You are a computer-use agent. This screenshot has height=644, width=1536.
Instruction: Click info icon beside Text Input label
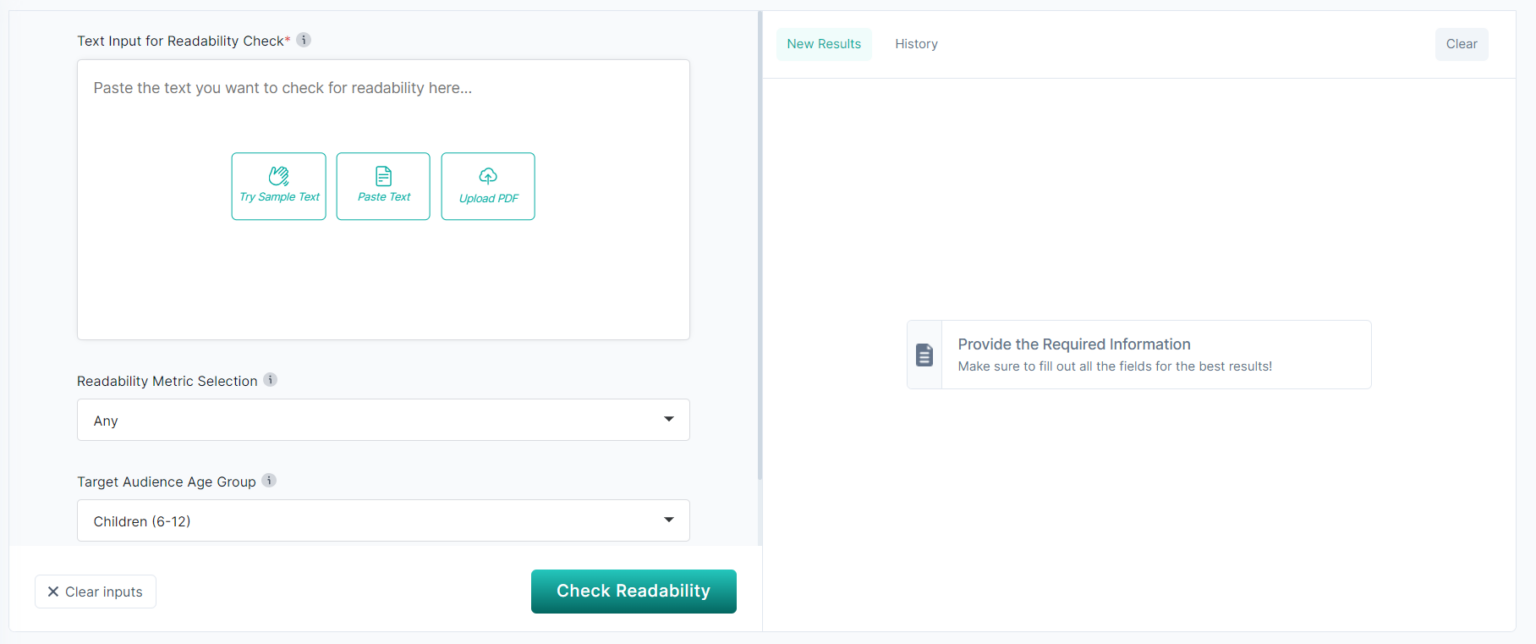[304, 40]
